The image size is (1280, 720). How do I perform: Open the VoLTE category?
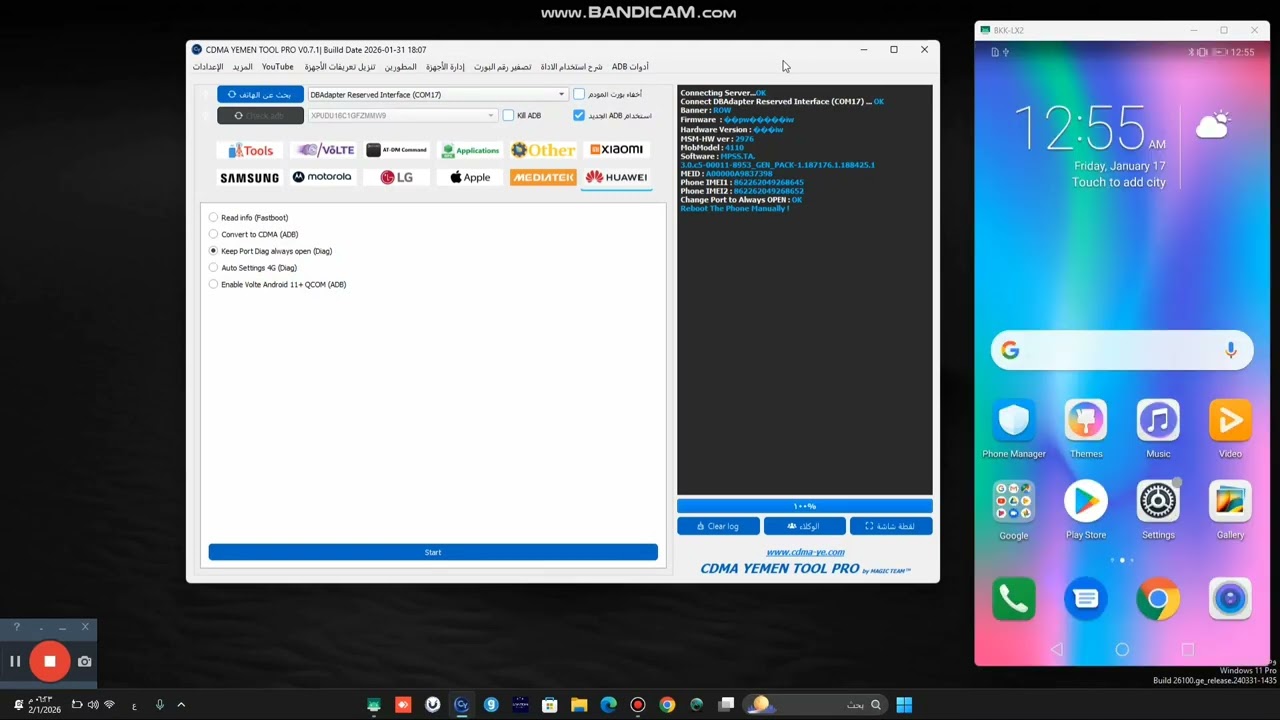click(324, 150)
